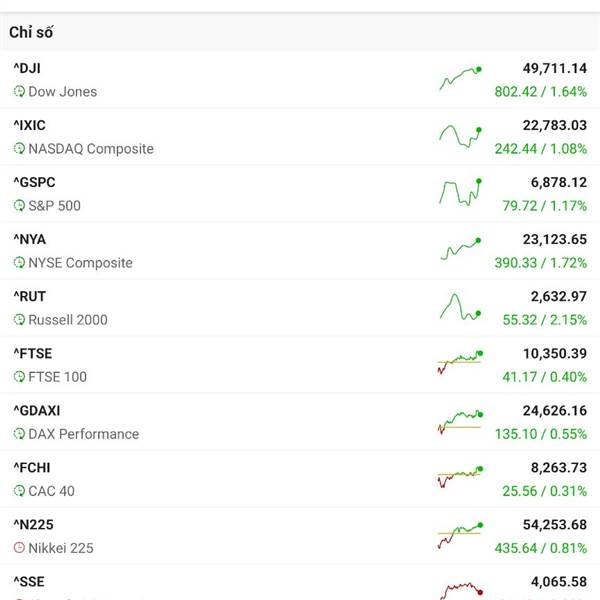Click the Russell 2000 status clock icon
Viewport: 600px width, 600px height.
(x=19, y=320)
